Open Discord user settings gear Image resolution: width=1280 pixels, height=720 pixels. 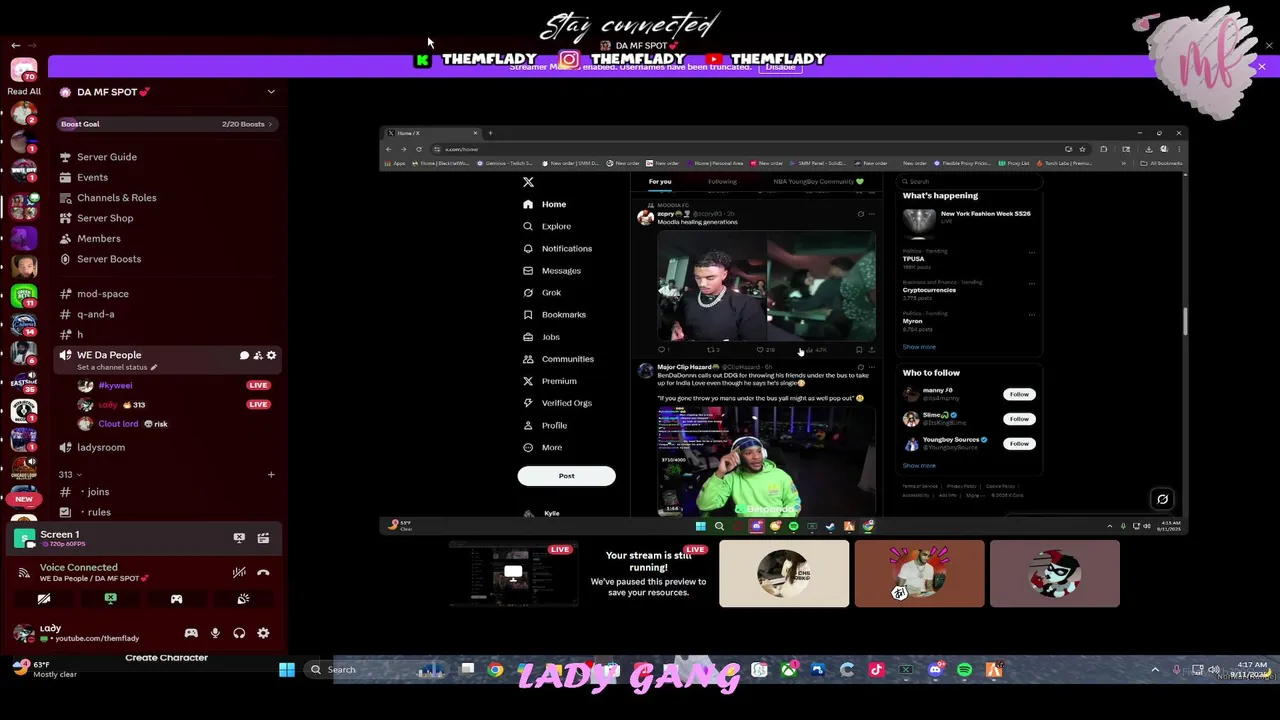[x=263, y=633]
